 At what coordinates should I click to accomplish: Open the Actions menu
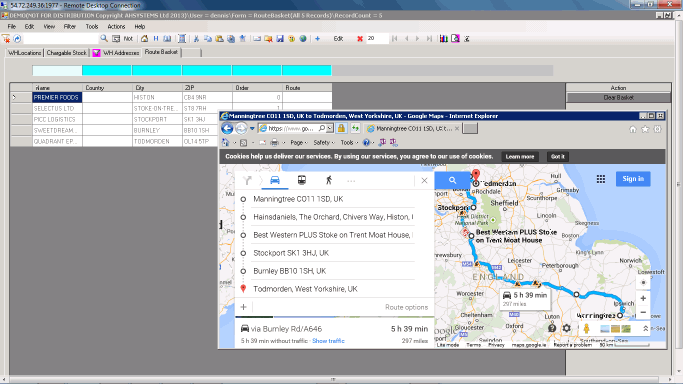click(116, 27)
